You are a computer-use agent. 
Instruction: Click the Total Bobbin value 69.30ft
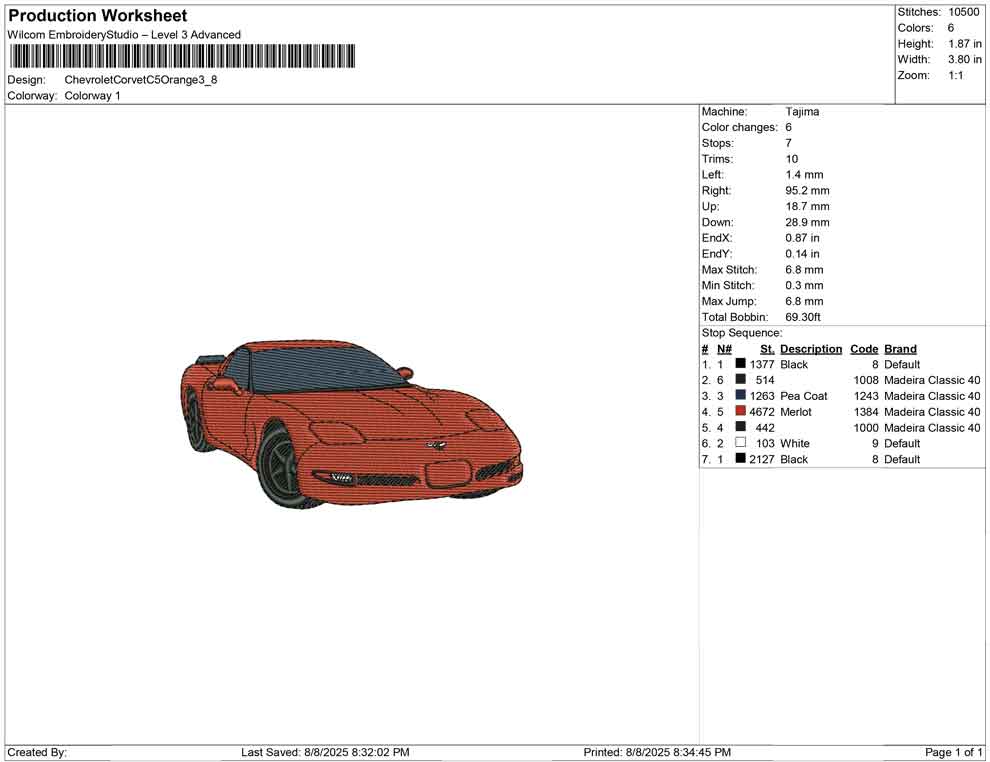pos(803,317)
